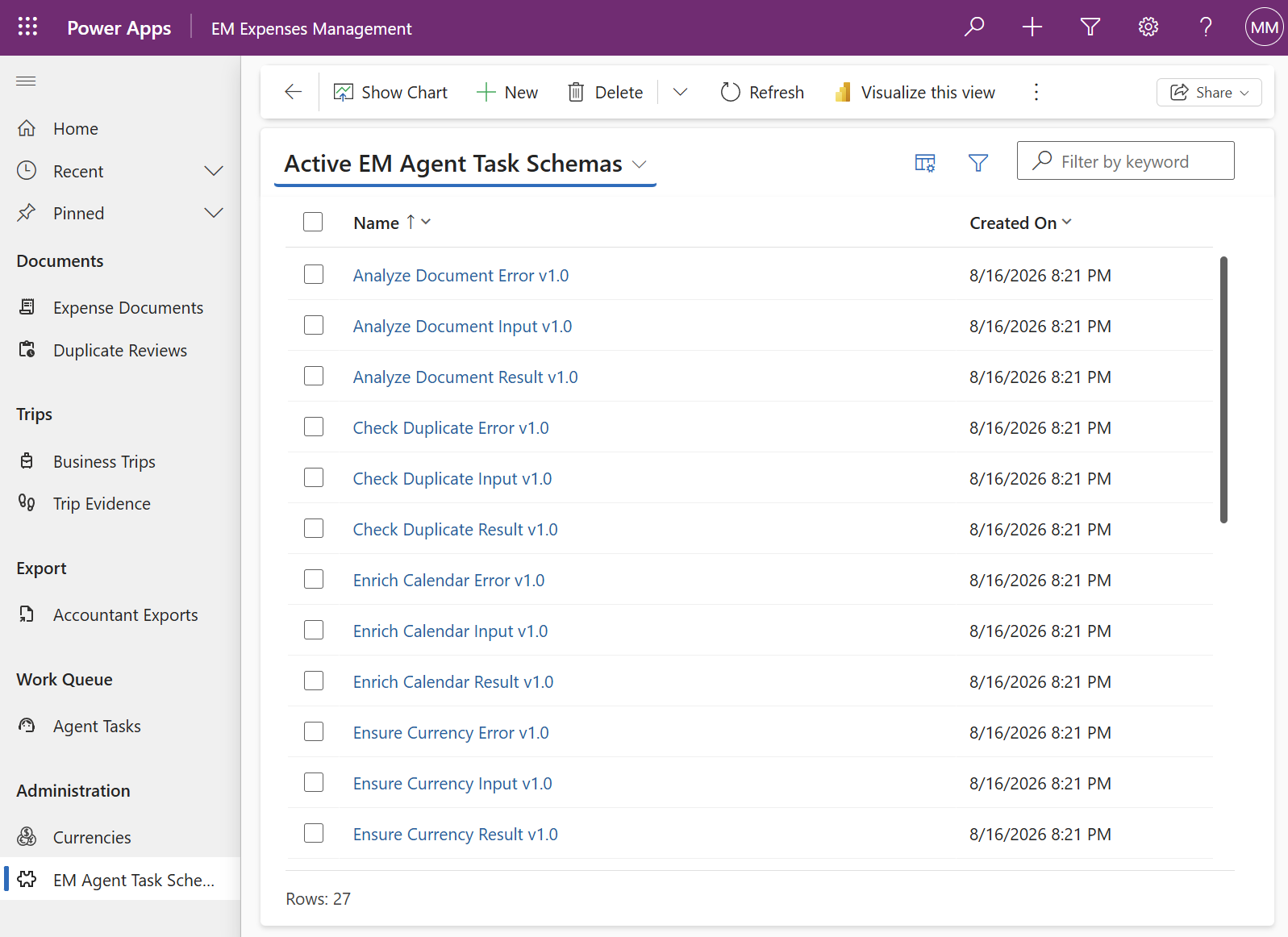
Task: Check the Check Duplicate Input v1.0 row
Action: [x=314, y=477]
